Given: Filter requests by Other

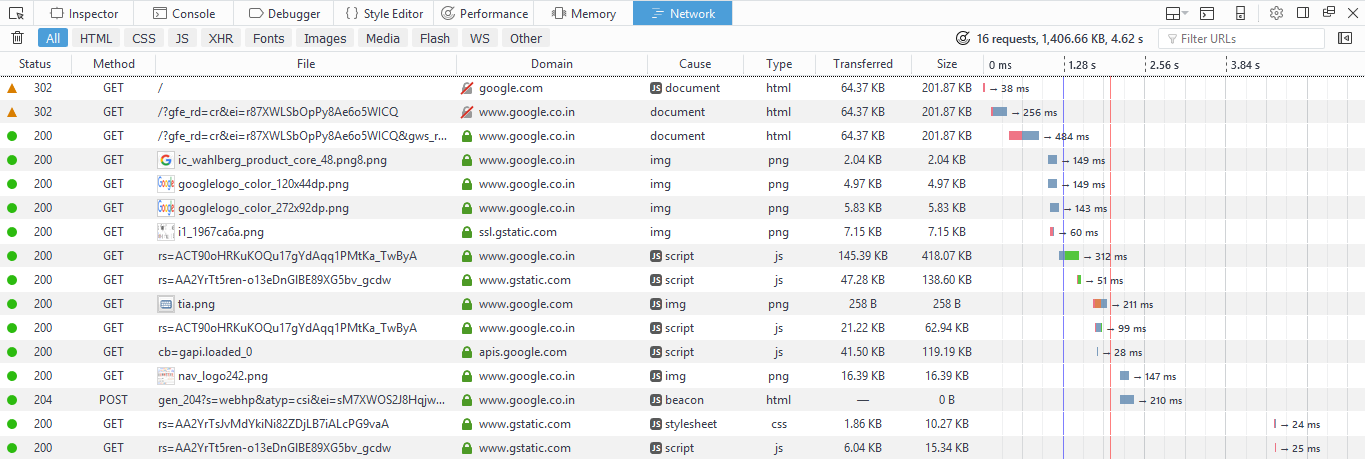Looking at the screenshot, I should coord(526,38).
